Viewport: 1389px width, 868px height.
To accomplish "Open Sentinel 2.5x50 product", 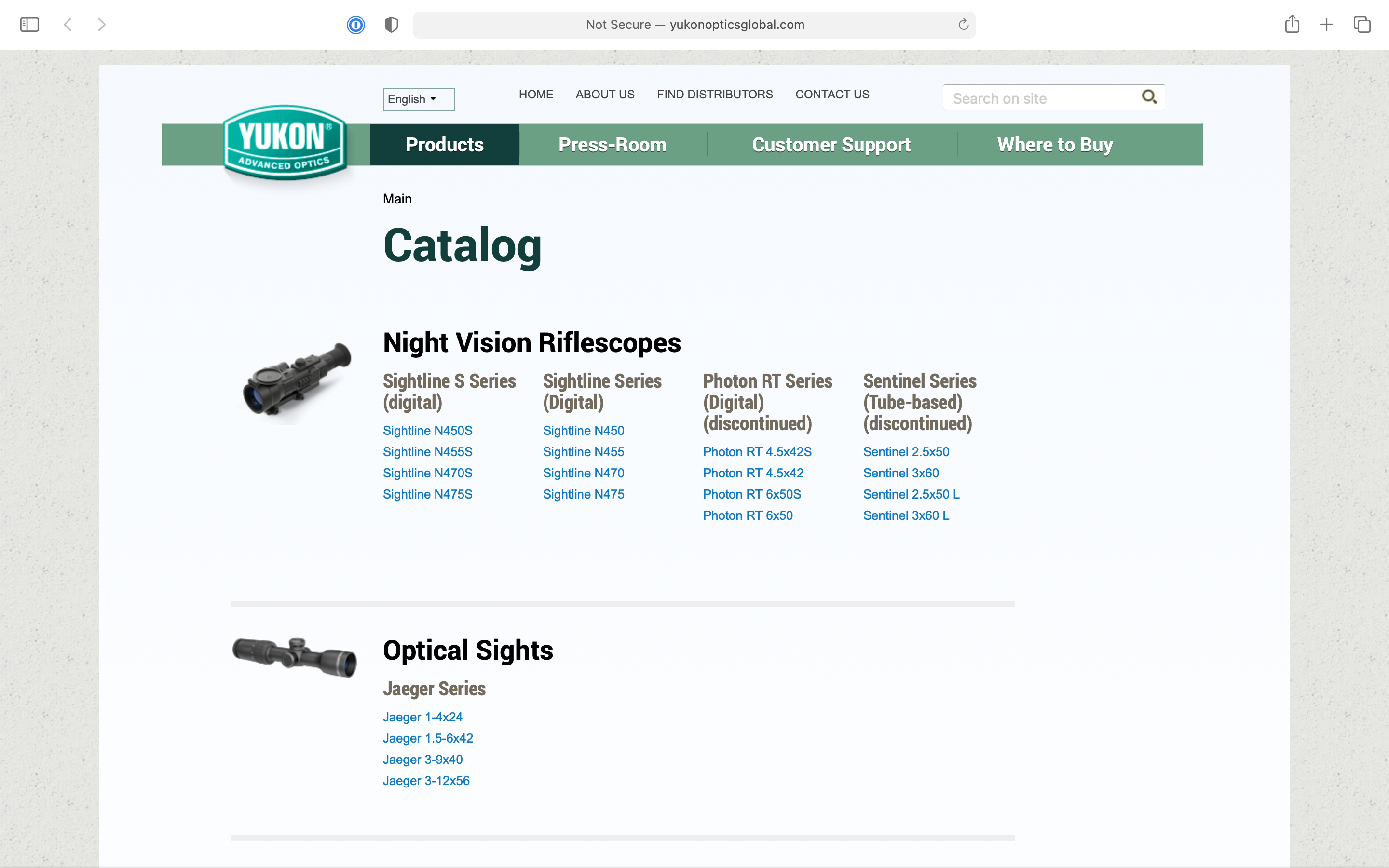I will [x=906, y=452].
